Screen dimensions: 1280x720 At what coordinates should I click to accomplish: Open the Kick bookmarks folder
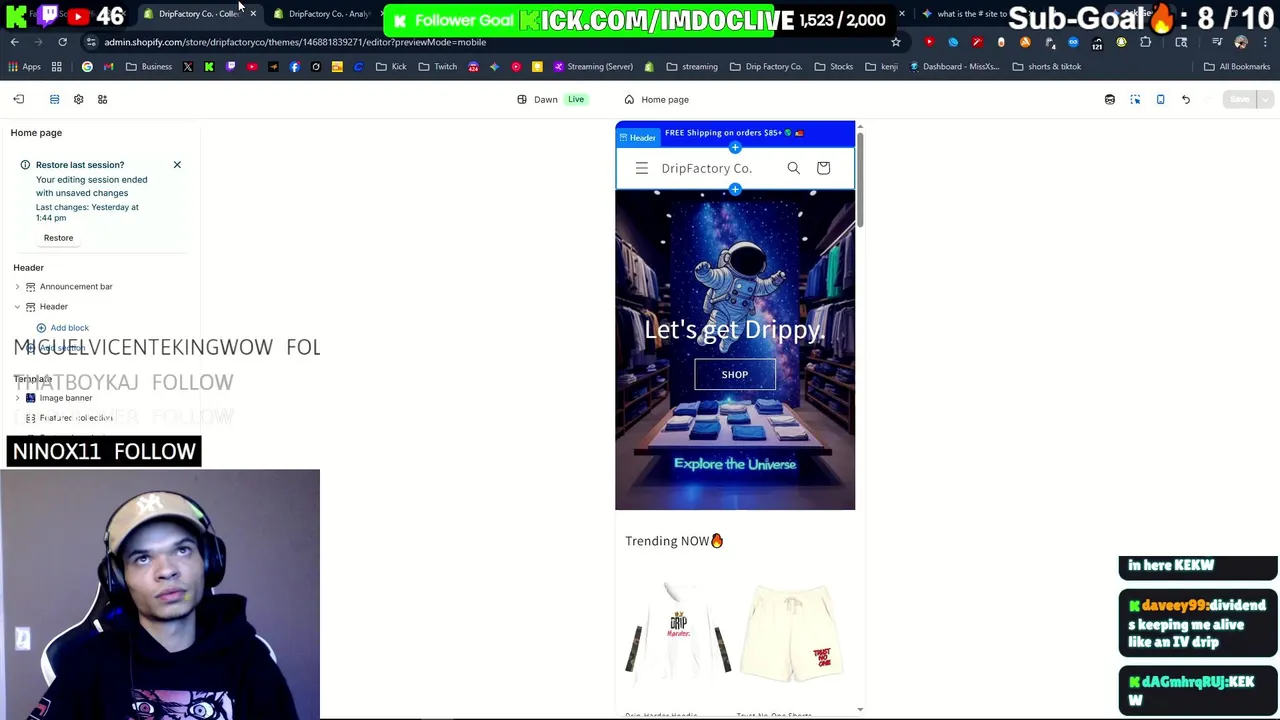(x=391, y=67)
